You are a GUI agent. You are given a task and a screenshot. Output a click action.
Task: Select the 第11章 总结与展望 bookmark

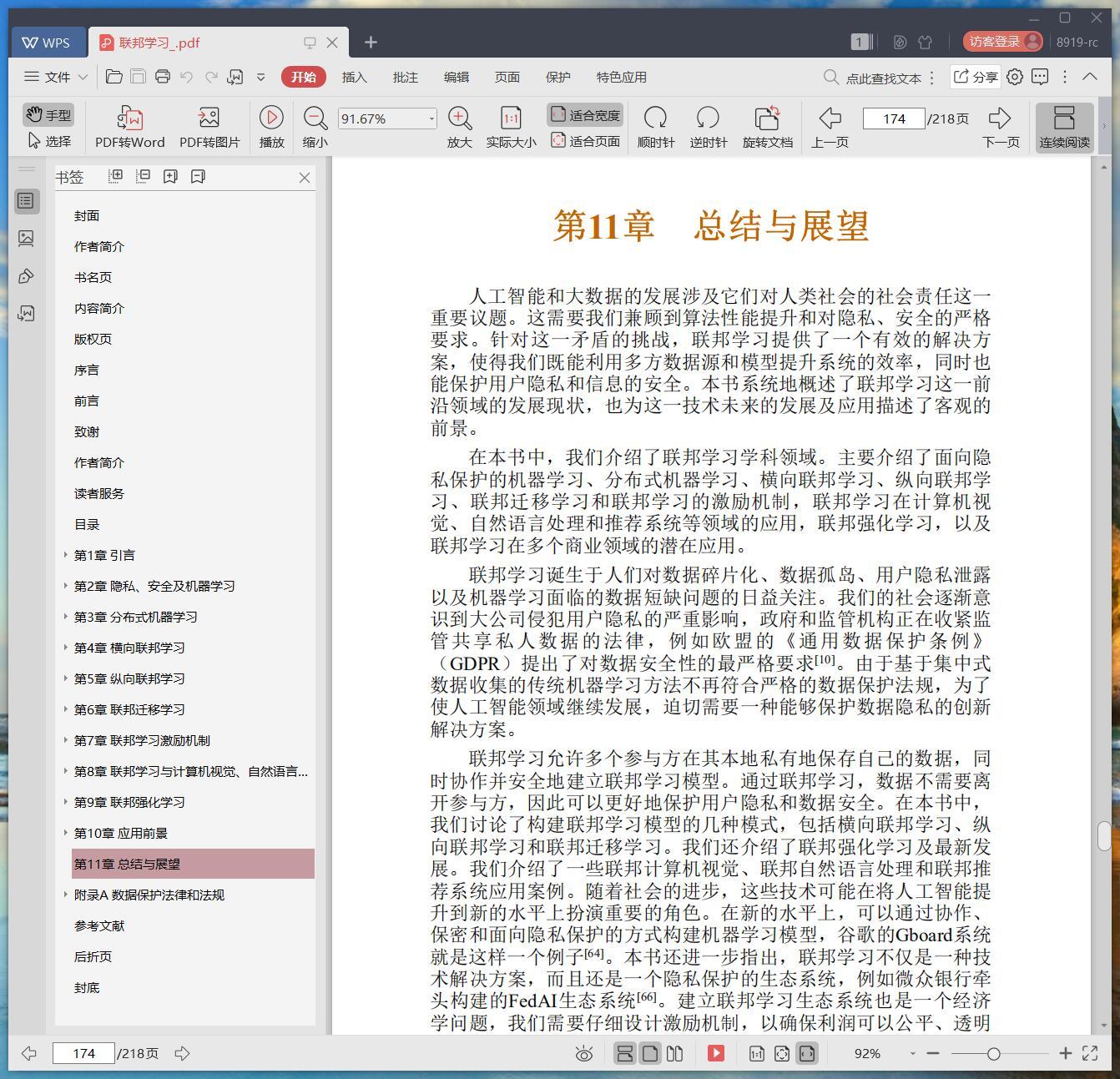[x=193, y=864]
